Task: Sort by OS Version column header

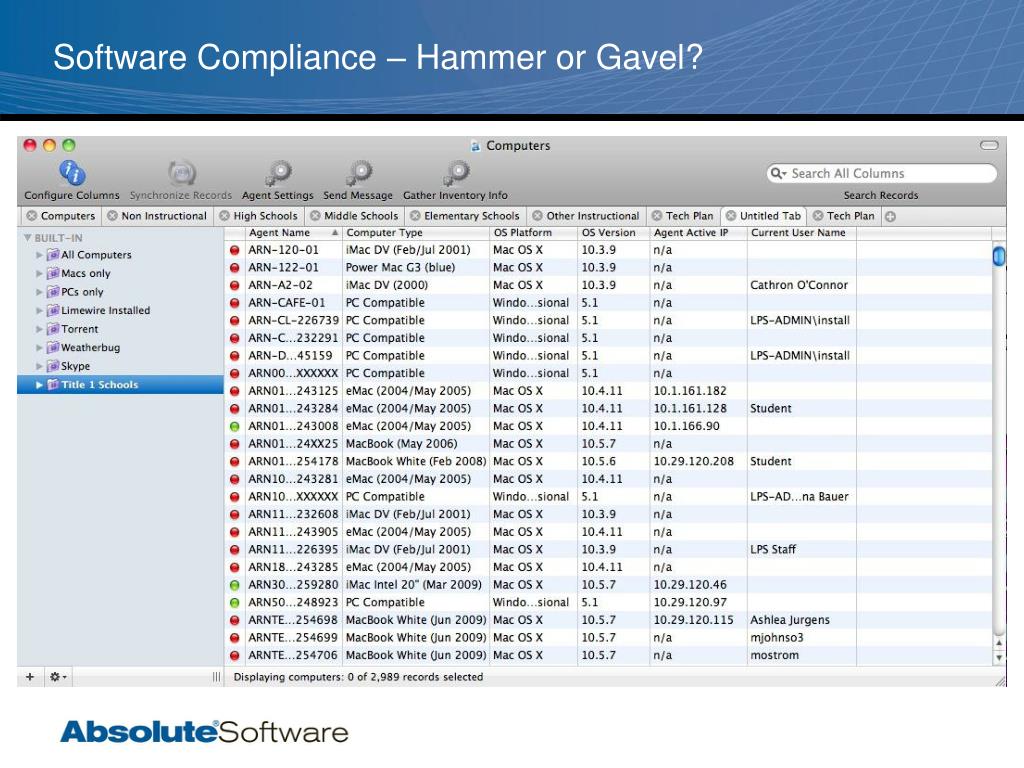Action: (614, 232)
